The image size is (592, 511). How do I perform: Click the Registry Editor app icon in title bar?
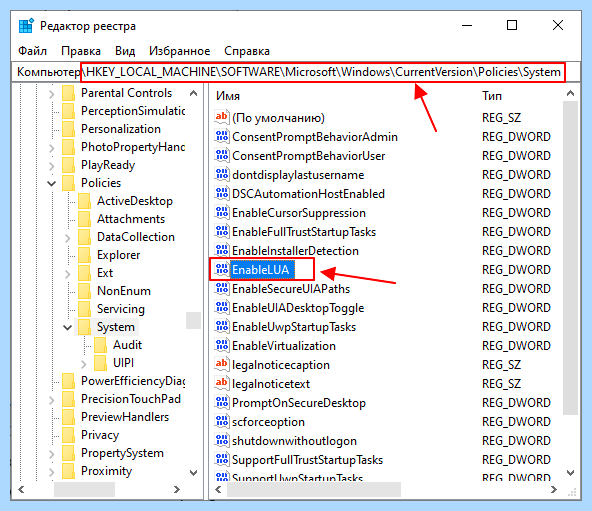[x=26, y=26]
